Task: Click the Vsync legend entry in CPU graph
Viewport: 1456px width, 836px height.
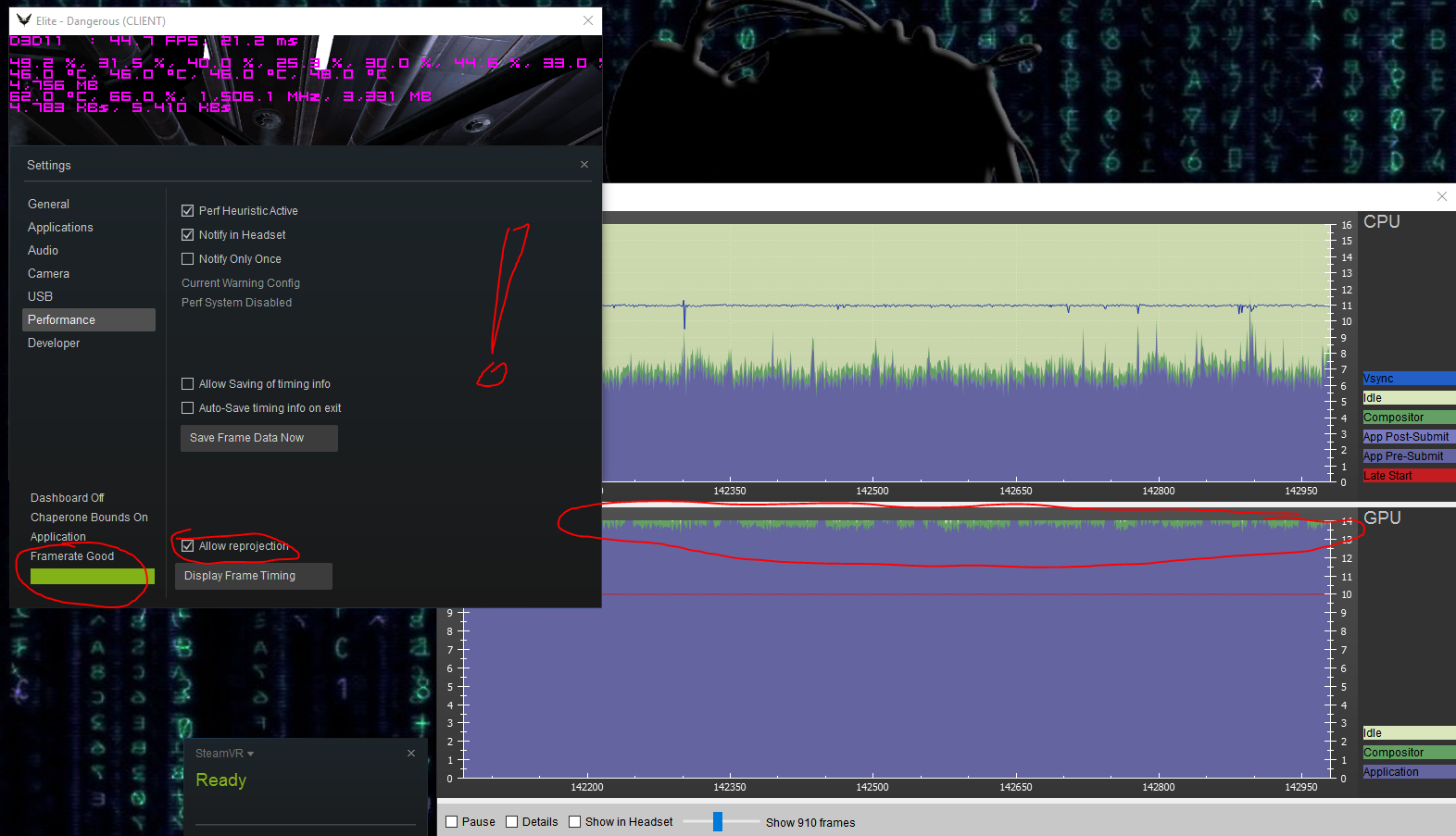Action: pos(1409,379)
